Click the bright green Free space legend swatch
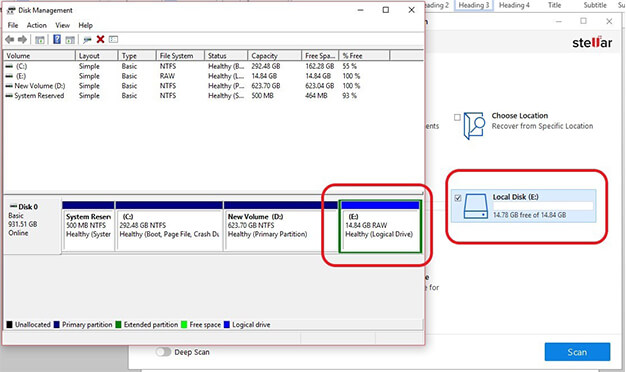Image resolution: width=626 pixels, height=372 pixels. [184, 325]
